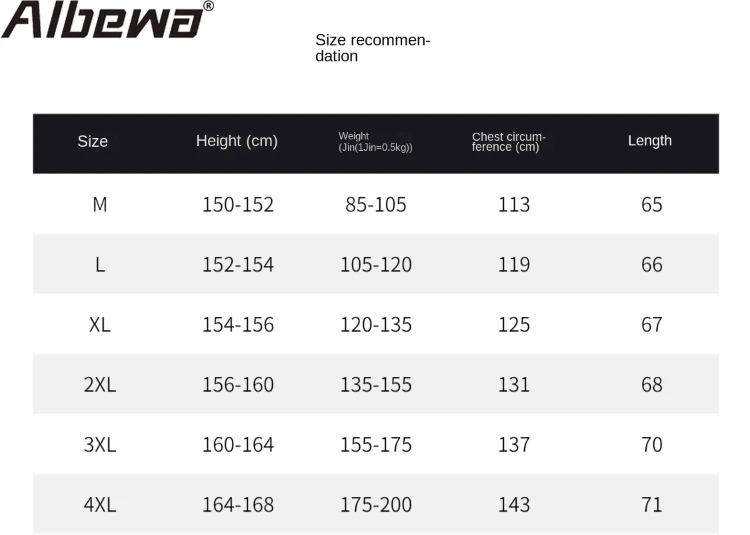Screen dimensions: 750x535
Task: Click chest circumference value 143
Action: click(x=514, y=505)
